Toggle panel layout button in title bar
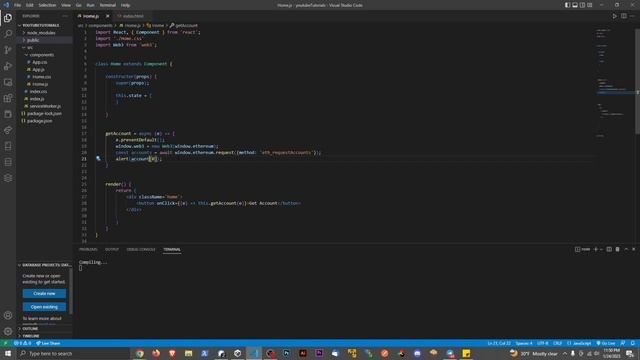Screen dimensions: 640x360 click(x=575, y=5)
